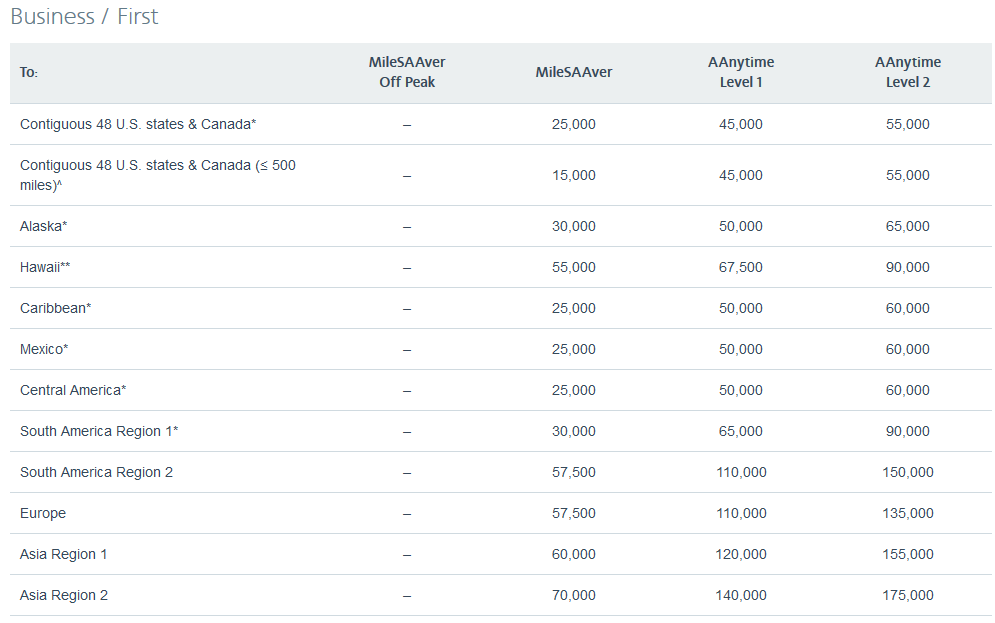The height and width of the screenshot is (623, 995).
Task: Click Alaska's 30,000 MileSAAver value
Action: 574,226
